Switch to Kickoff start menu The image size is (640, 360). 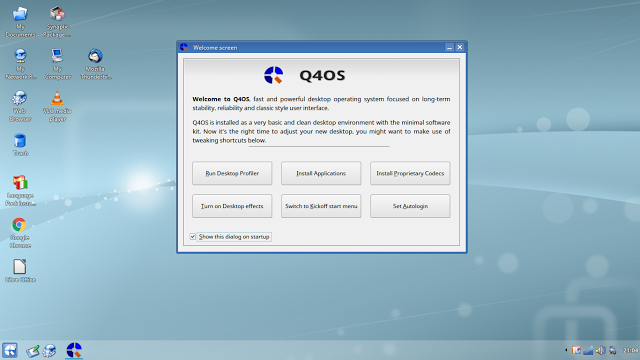321,206
